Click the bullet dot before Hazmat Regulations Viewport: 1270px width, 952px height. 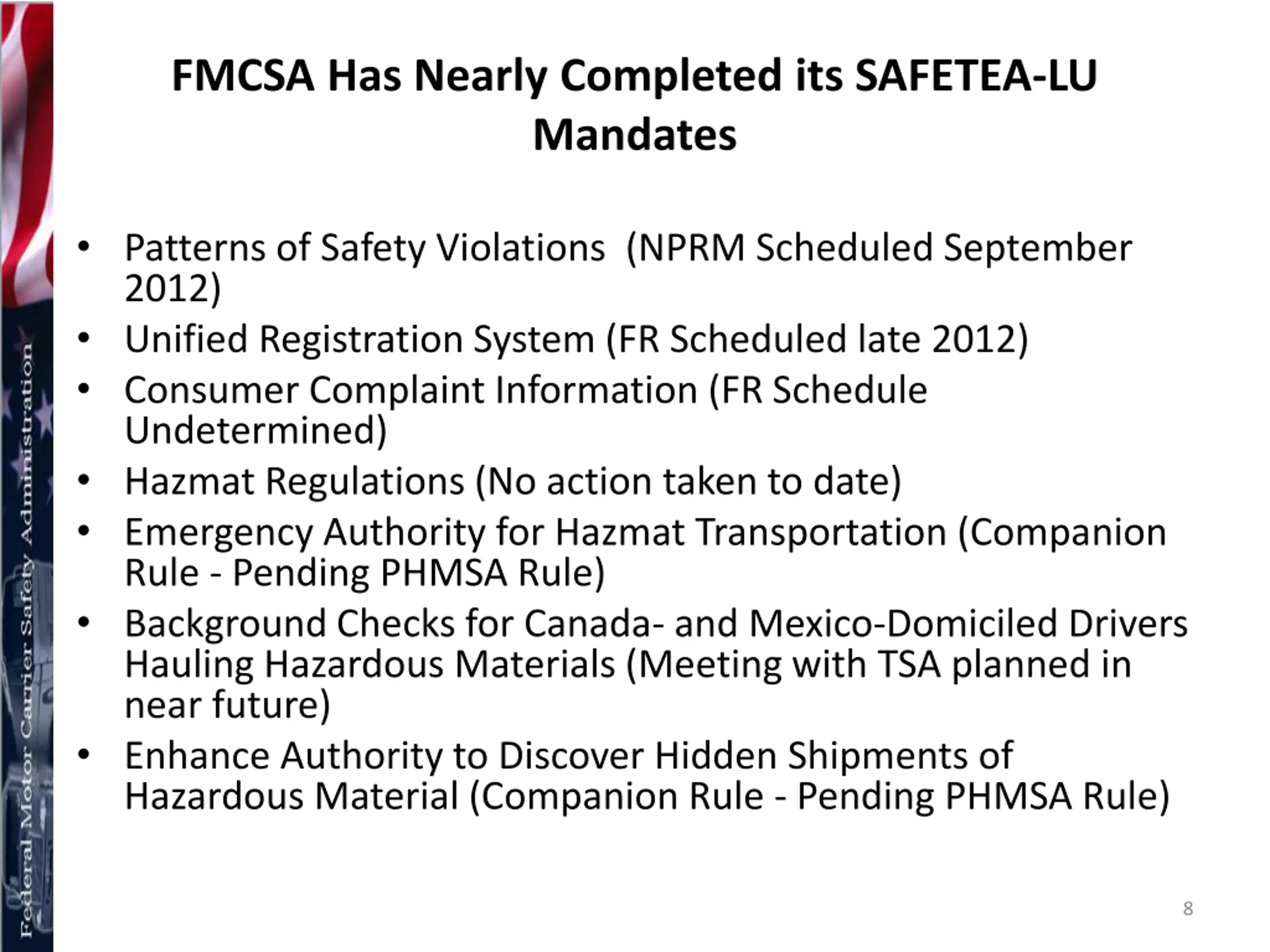tap(84, 480)
